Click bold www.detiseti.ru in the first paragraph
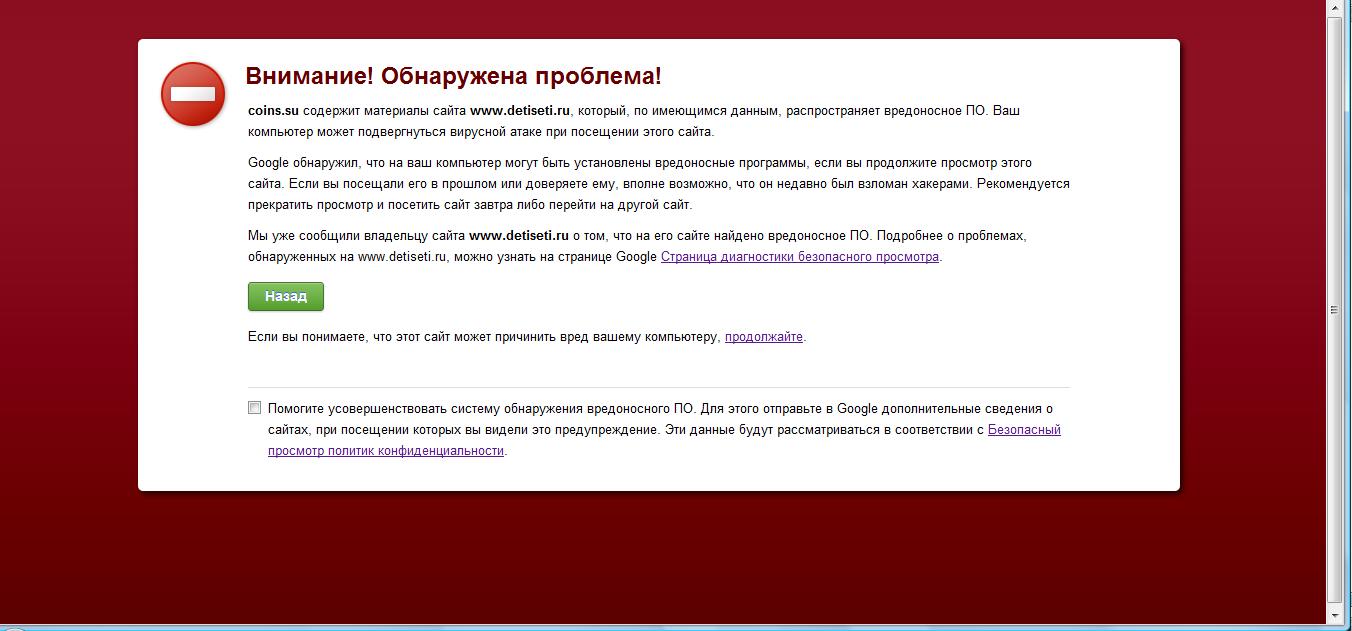The width and height of the screenshot is (1352, 631). (519, 111)
